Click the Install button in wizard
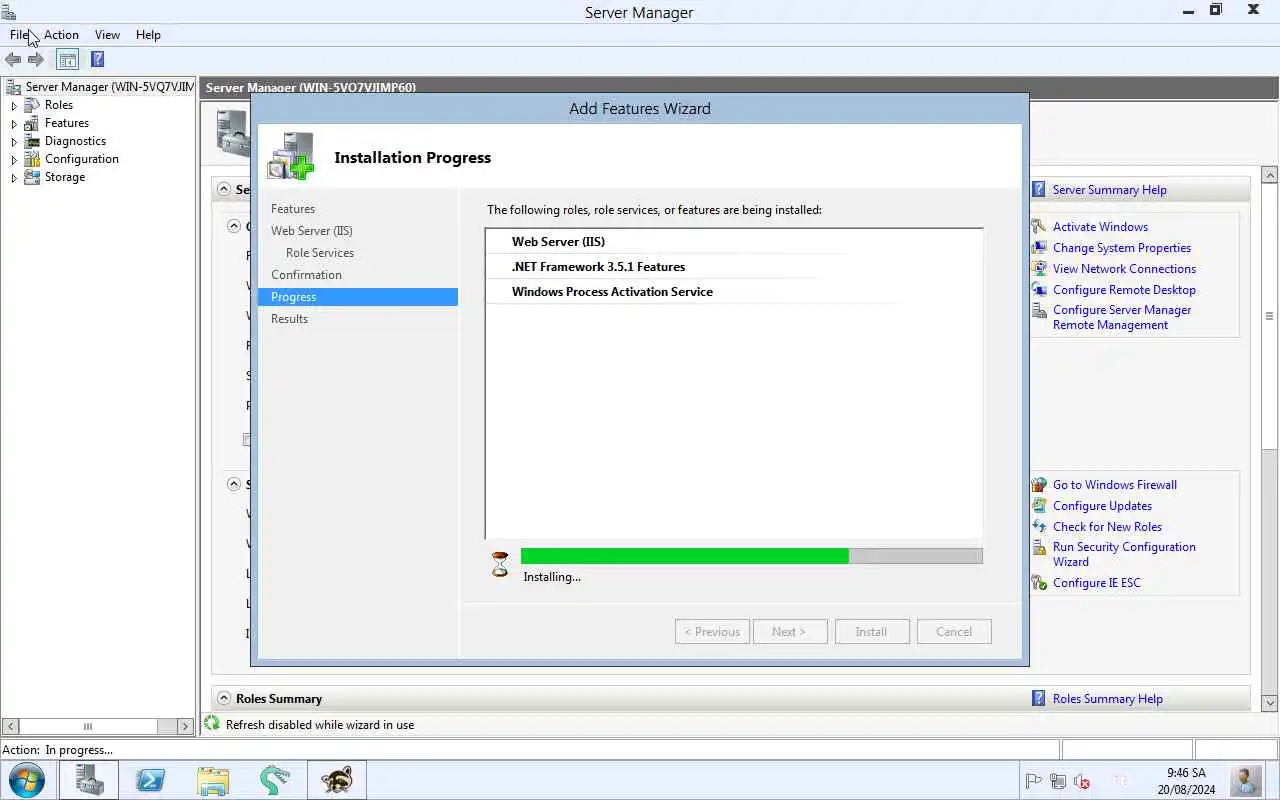 tap(871, 632)
